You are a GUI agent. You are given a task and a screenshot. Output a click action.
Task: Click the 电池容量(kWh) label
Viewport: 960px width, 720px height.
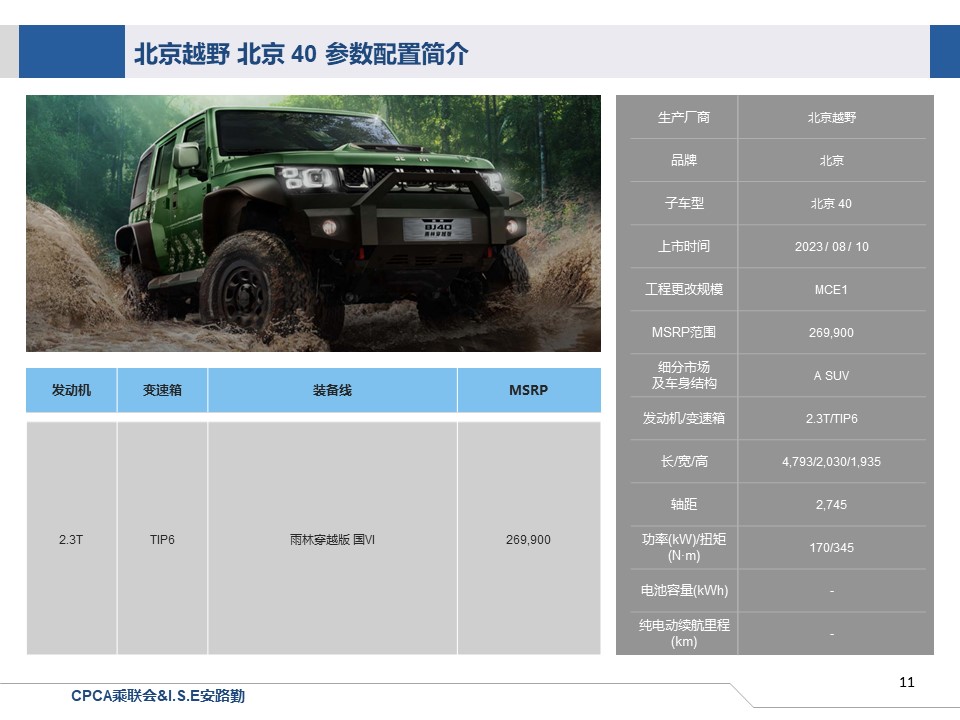[x=684, y=591]
